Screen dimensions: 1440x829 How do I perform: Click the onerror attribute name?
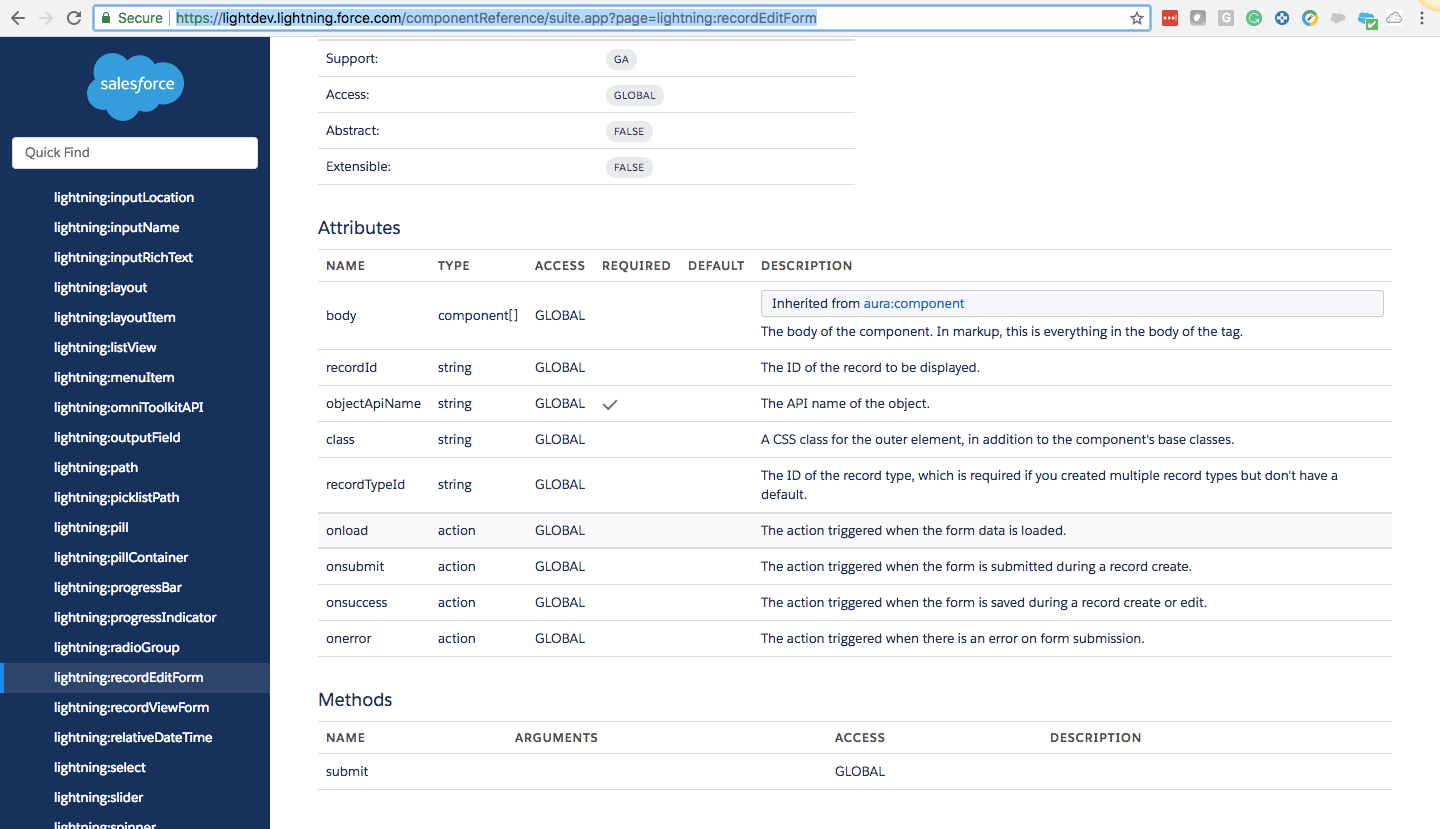(x=349, y=639)
